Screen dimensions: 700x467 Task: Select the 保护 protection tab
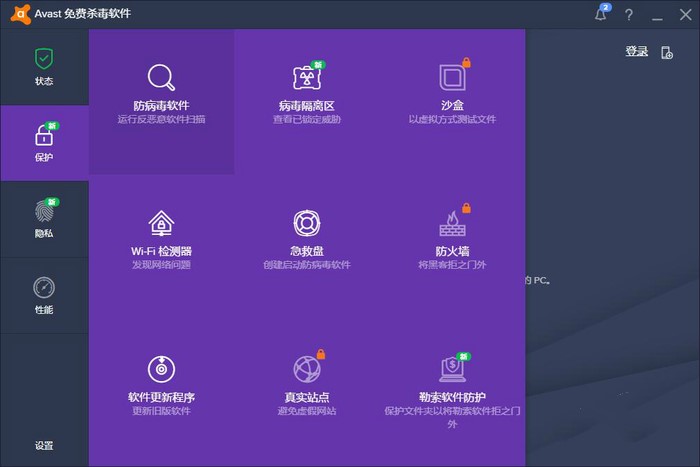point(44,142)
